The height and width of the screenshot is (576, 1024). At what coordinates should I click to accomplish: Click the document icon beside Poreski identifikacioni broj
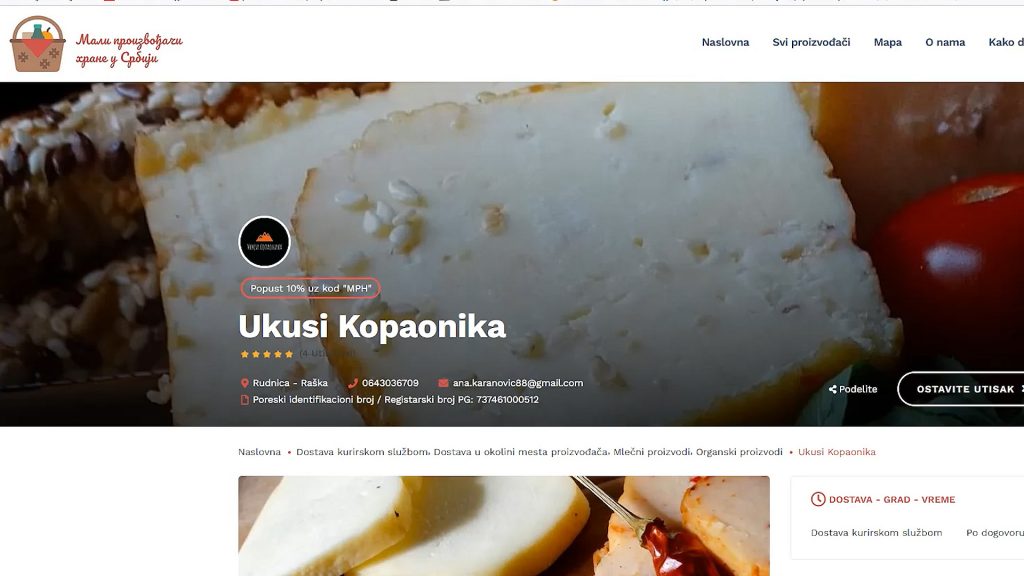click(x=244, y=400)
